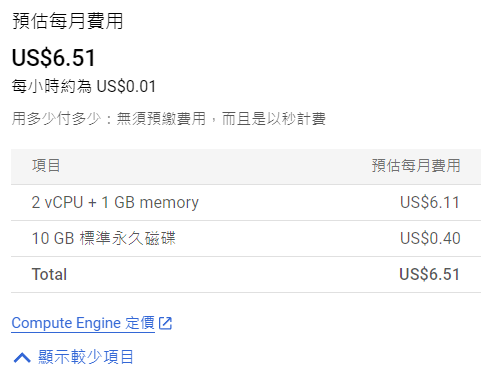This screenshot has height=376, width=492.
Task: Click the 預估每月費用 column header
Action: click(x=416, y=166)
